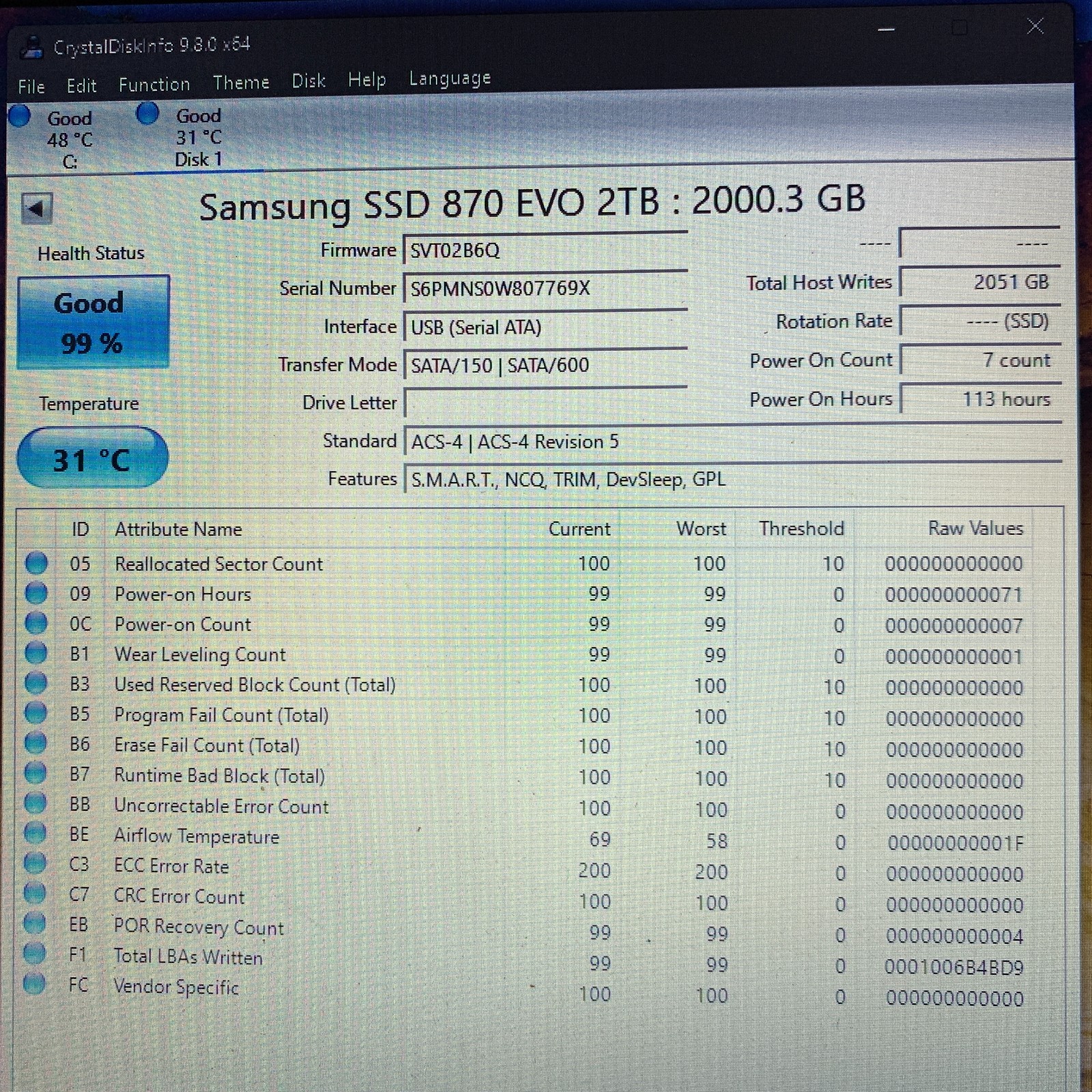The image size is (1092, 1092).
Task: Open the File menu
Action: pyautogui.click(x=31, y=86)
